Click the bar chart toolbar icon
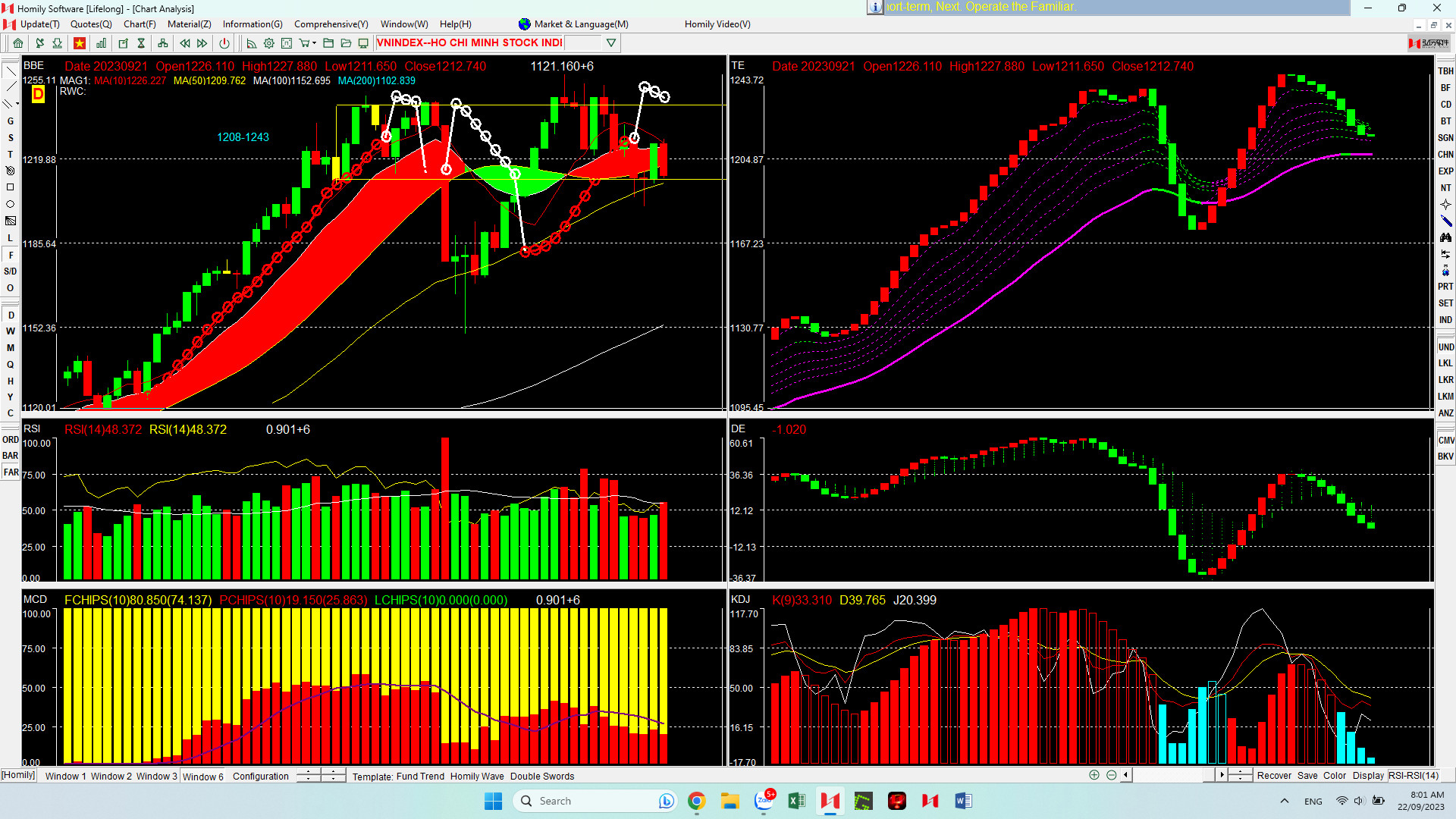The image size is (1456, 819). (101, 43)
